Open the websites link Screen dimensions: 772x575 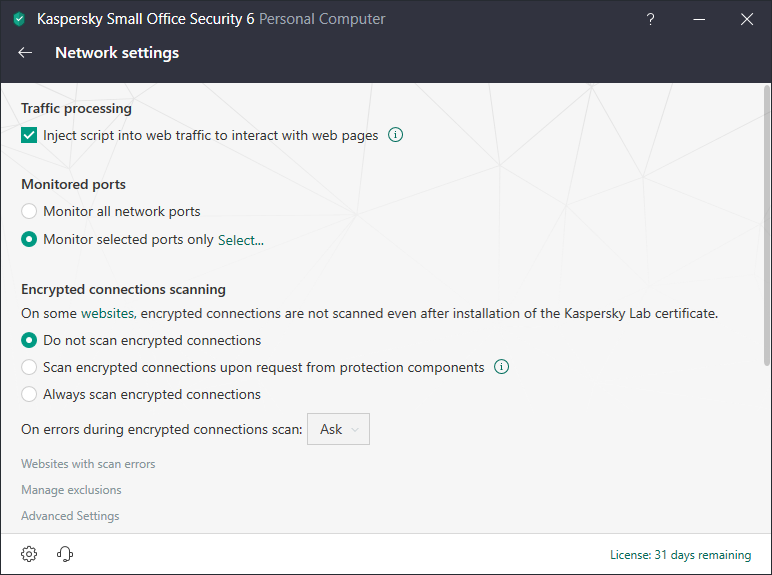pyautogui.click(x=107, y=313)
